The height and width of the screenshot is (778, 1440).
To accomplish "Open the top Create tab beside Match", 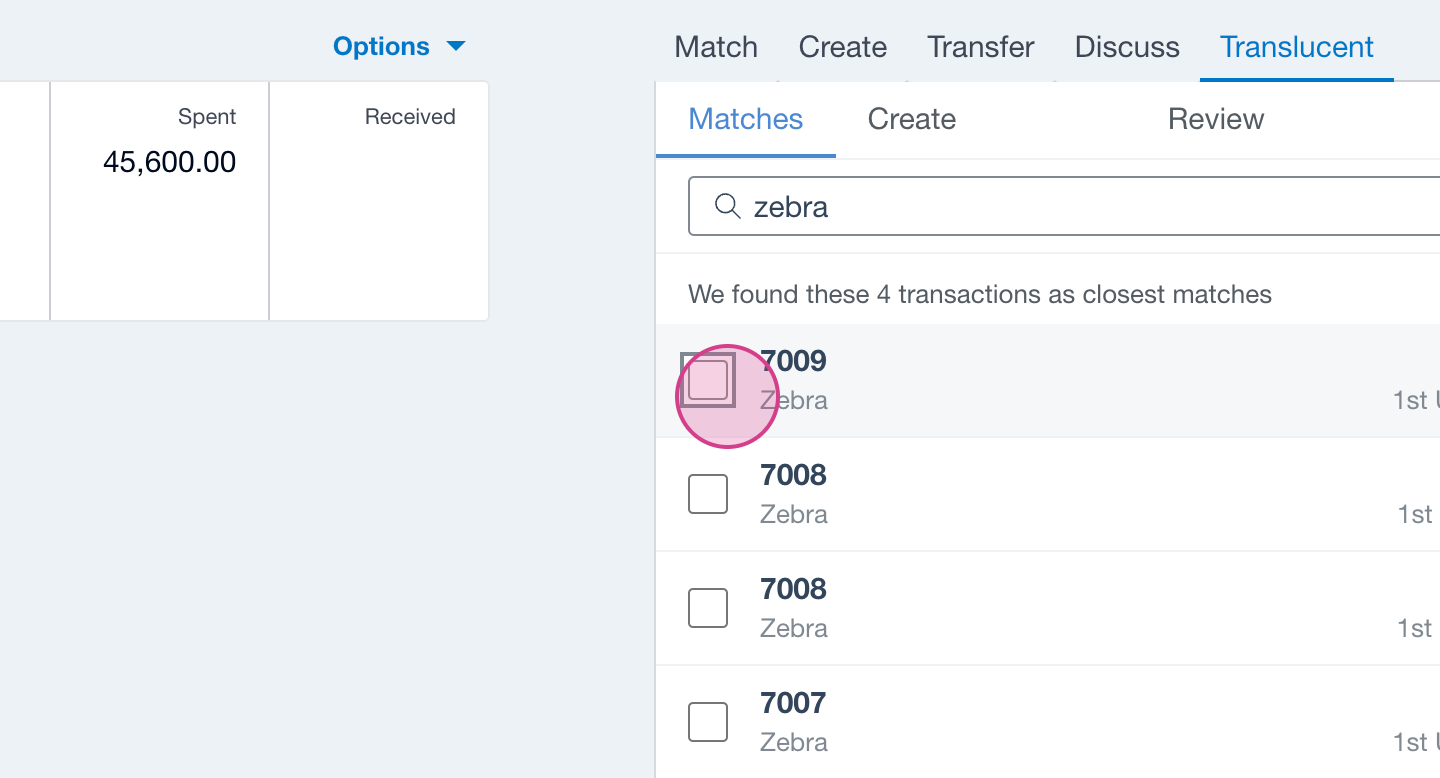I will 842,47.
